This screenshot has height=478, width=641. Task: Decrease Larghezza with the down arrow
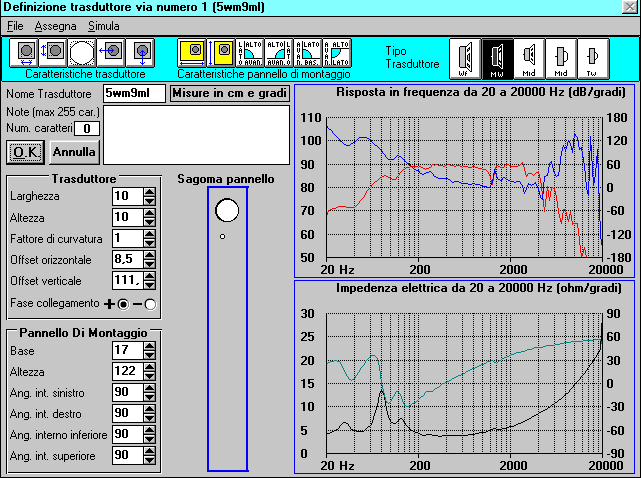pos(150,201)
